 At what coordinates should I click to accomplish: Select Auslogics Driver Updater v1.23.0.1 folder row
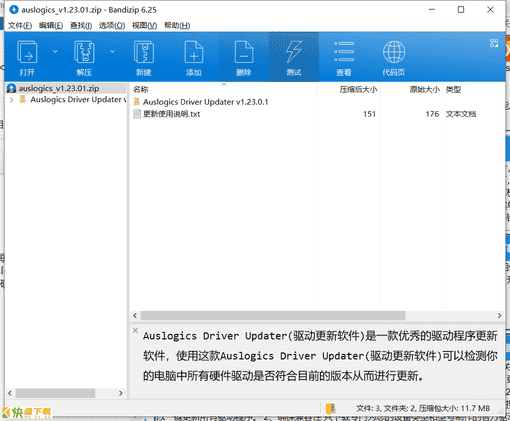tap(205, 102)
